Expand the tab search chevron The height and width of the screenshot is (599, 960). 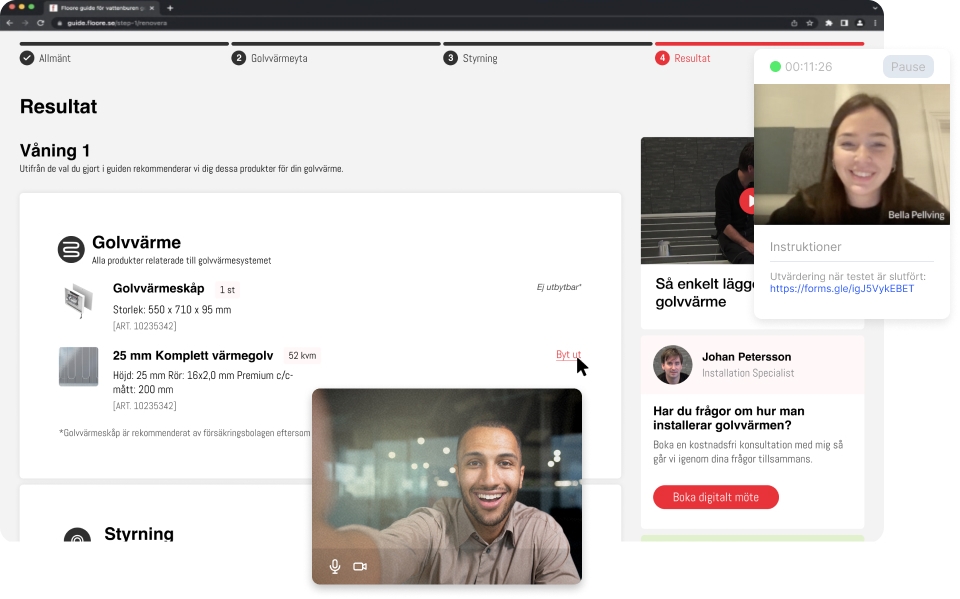click(x=876, y=8)
